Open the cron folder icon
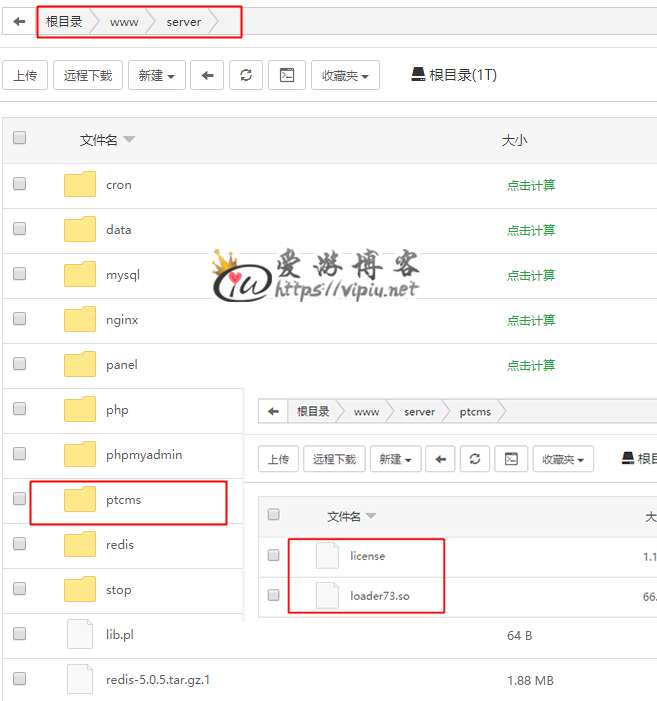 coord(80,184)
